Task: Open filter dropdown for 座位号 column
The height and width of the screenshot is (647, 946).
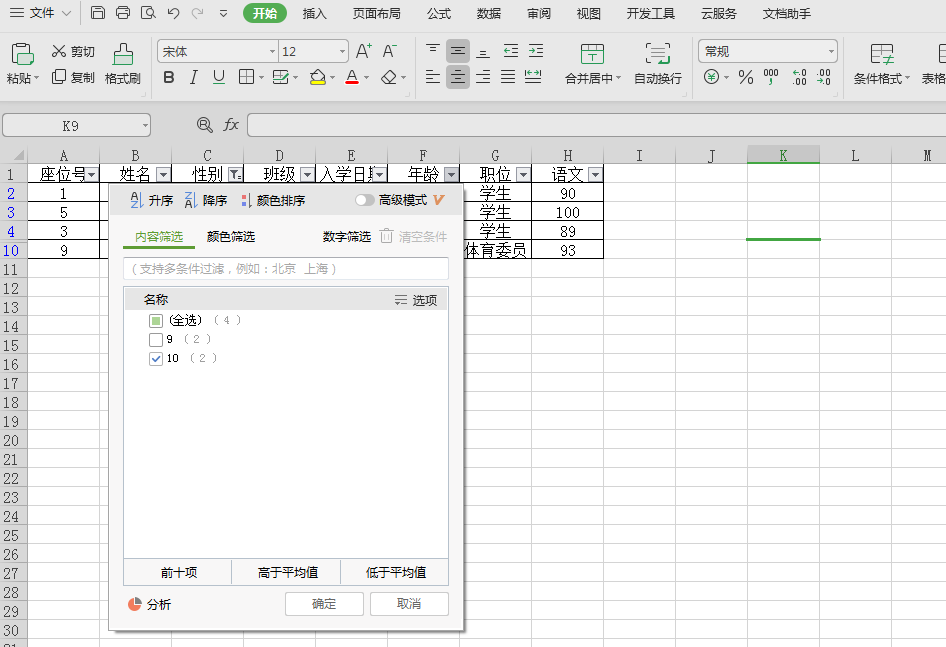Action: [x=92, y=175]
